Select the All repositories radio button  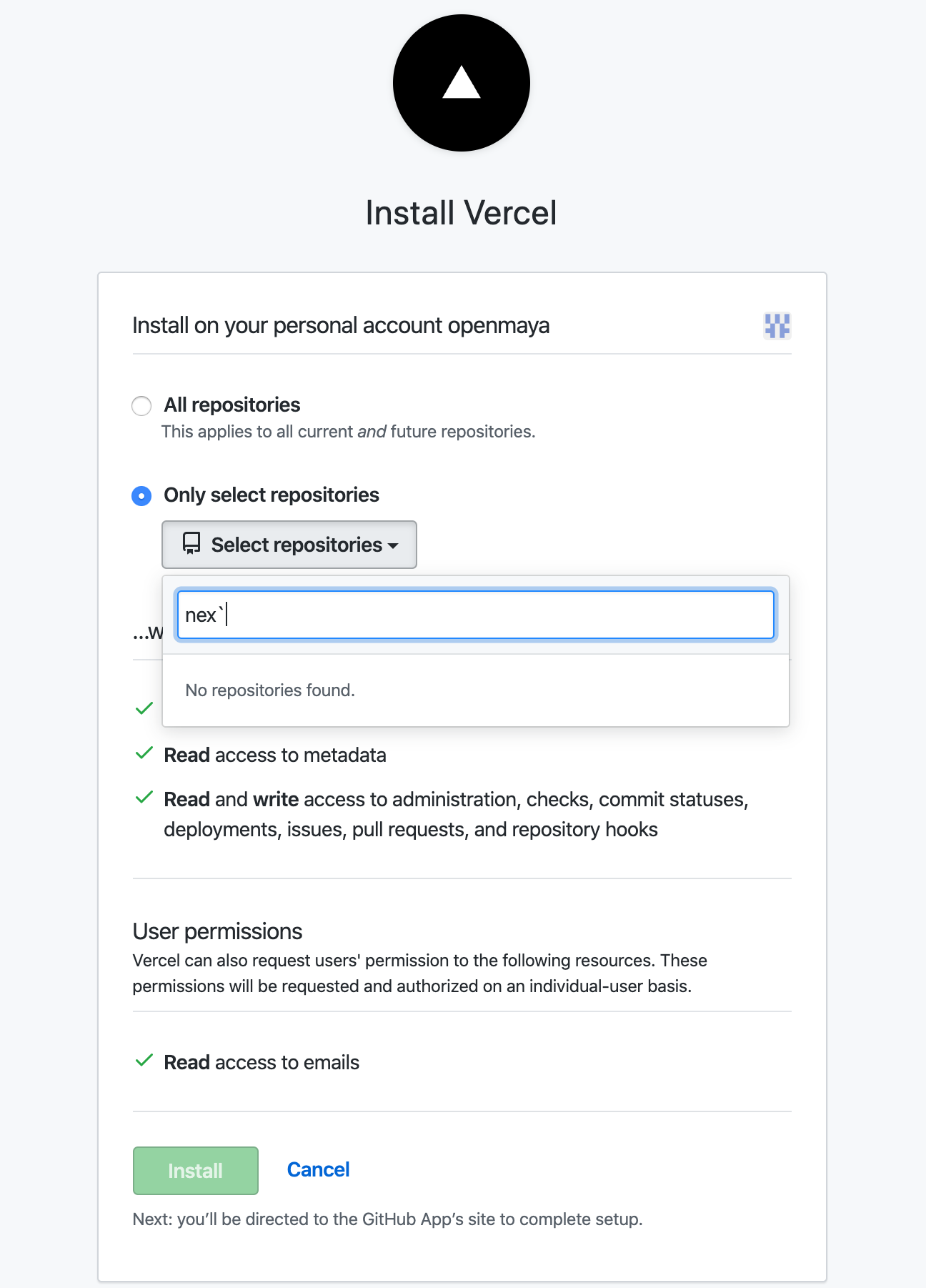141,406
